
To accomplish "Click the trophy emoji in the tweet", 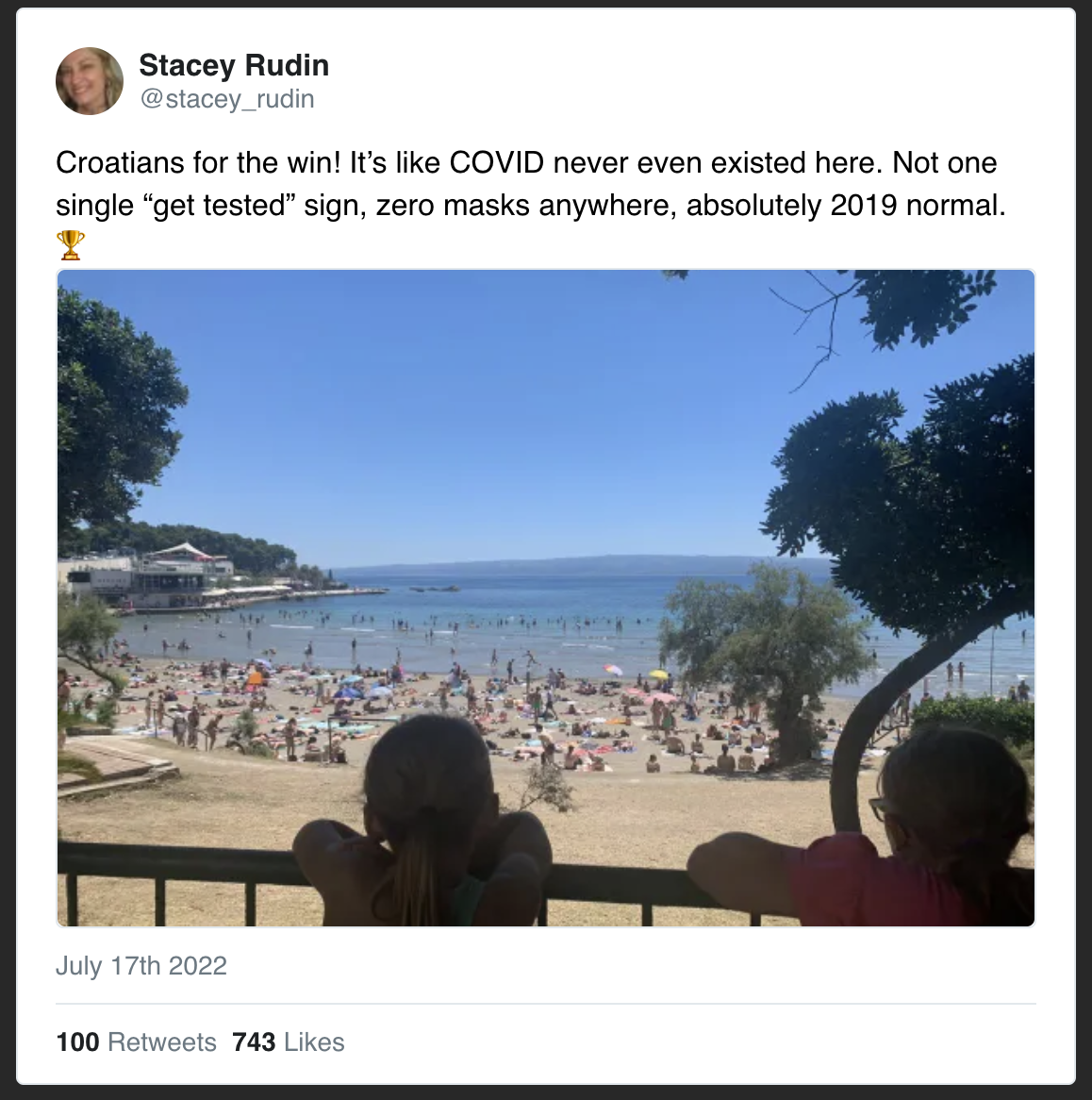I will 70,245.
